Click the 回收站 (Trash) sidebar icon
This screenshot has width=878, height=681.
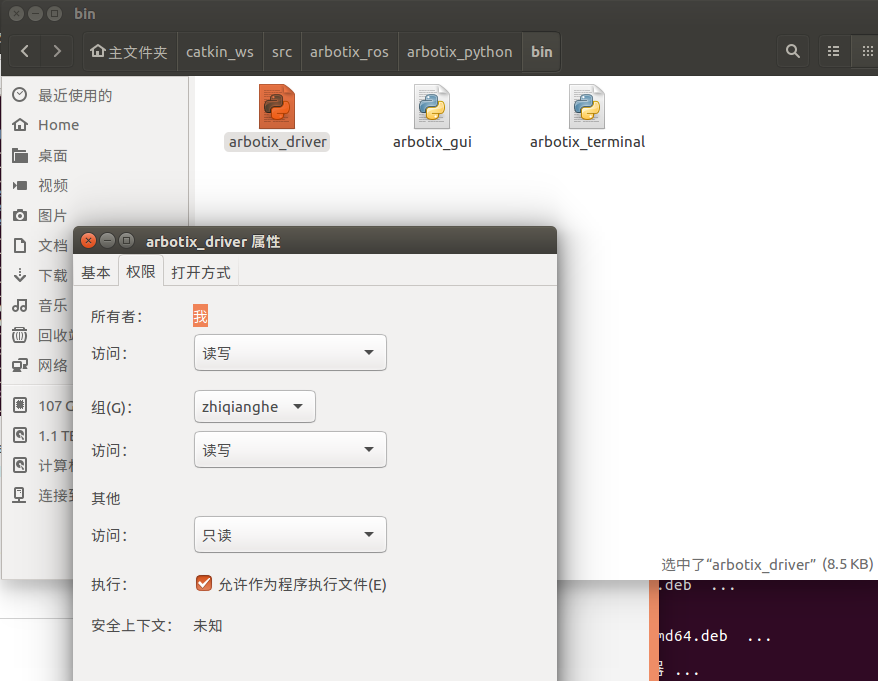22,335
